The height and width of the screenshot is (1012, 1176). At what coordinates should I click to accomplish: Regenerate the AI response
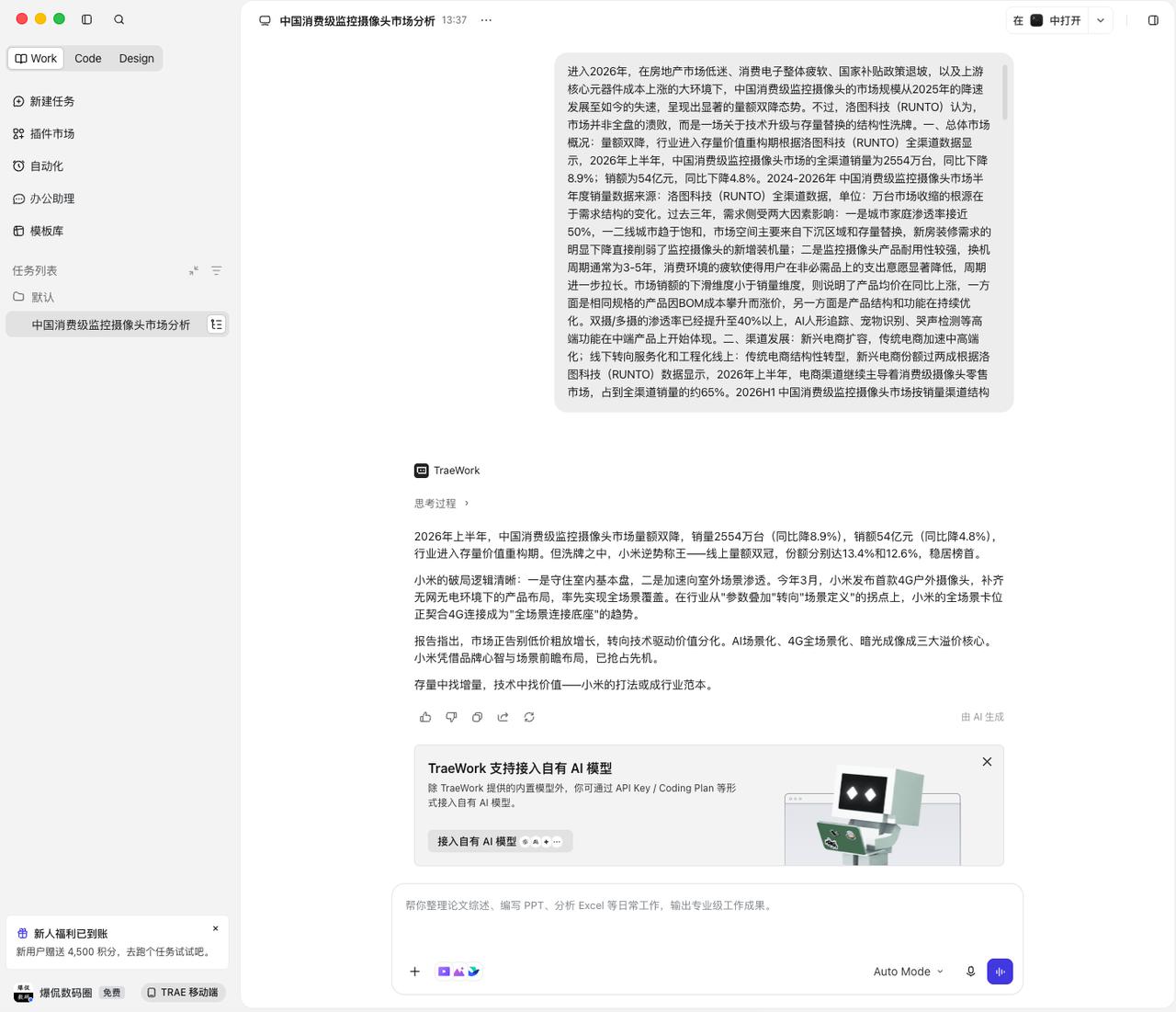529,717
